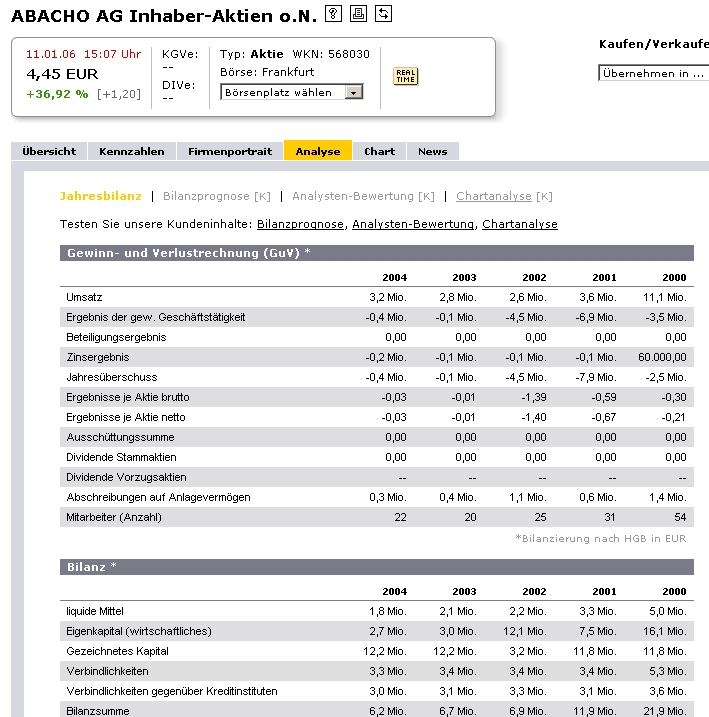Image resolution: width=709 pixels, height=717 pixels.
Task: Switch to the Übersicht tab
Action: coord(49,151)
